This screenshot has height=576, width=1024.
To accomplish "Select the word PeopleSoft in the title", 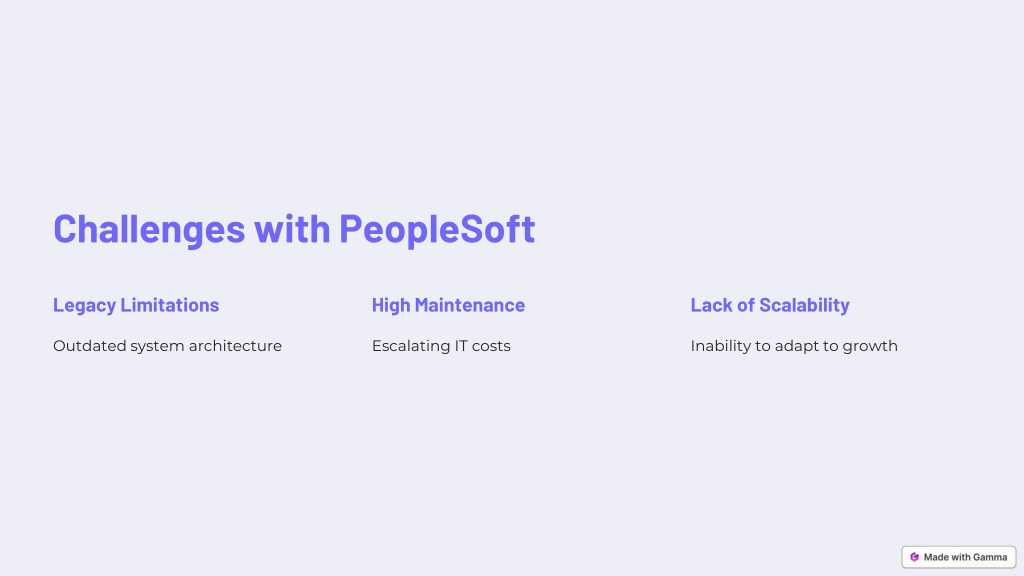I will 437,229.
